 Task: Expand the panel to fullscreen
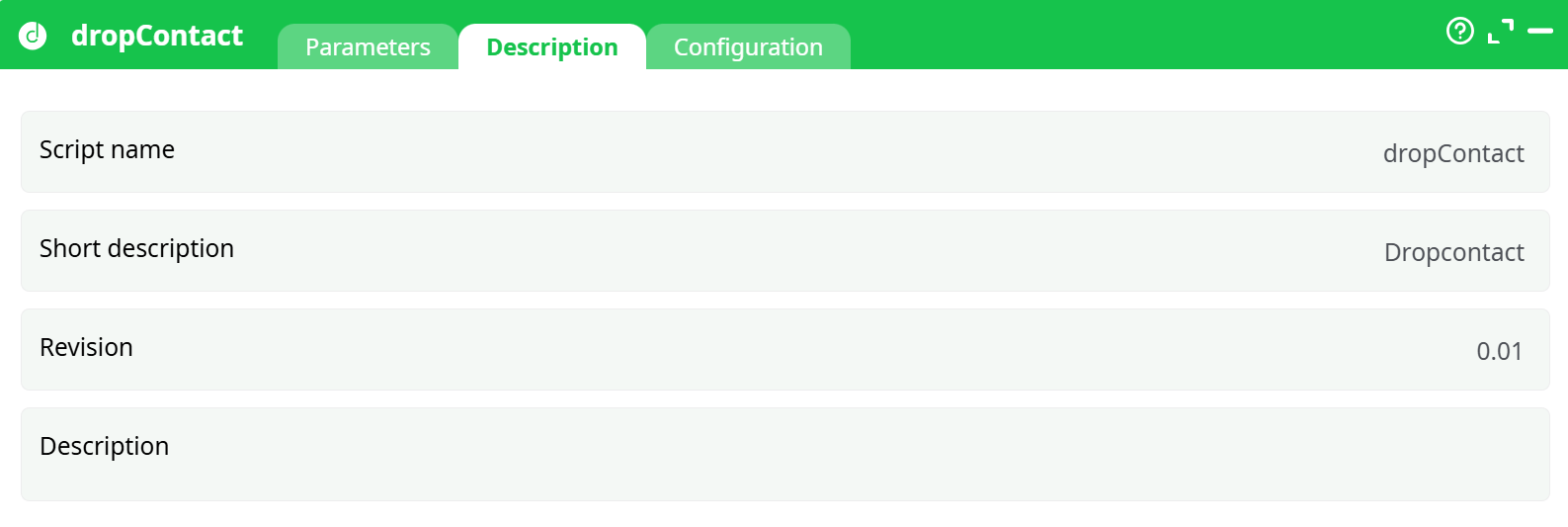point(1500,32)
